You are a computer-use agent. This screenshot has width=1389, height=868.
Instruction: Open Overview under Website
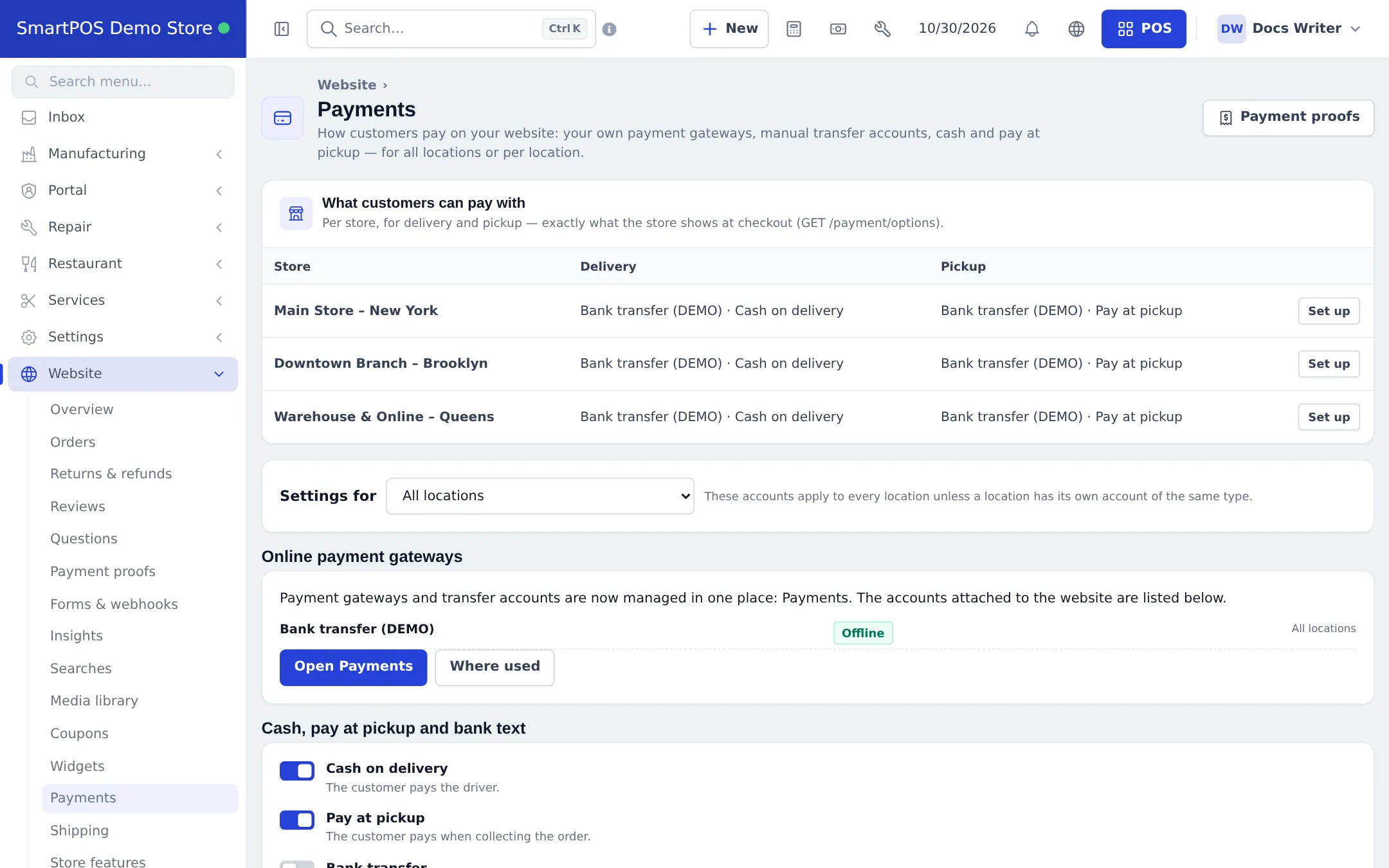[x=82, y=410]
